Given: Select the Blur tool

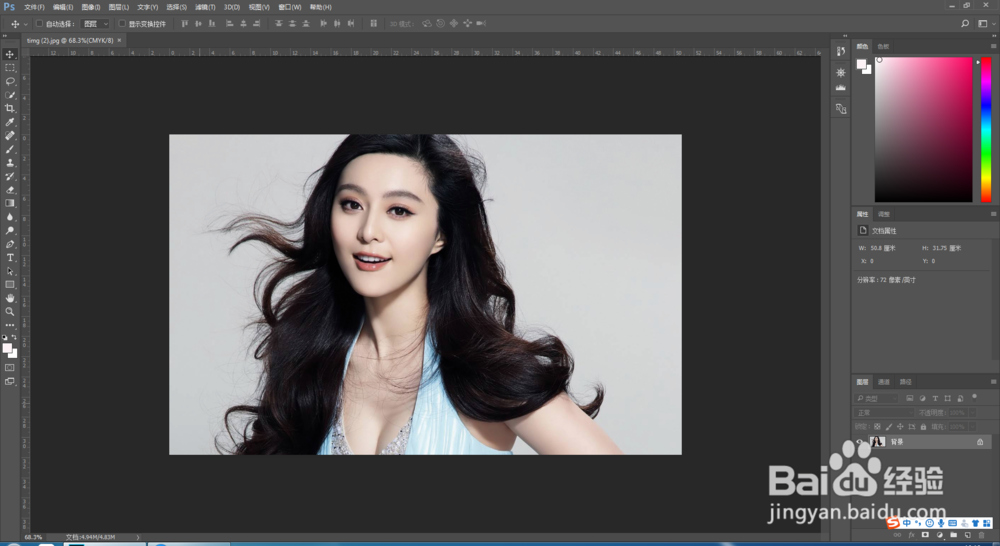Looking at the screenshot, I should (10, 217).
